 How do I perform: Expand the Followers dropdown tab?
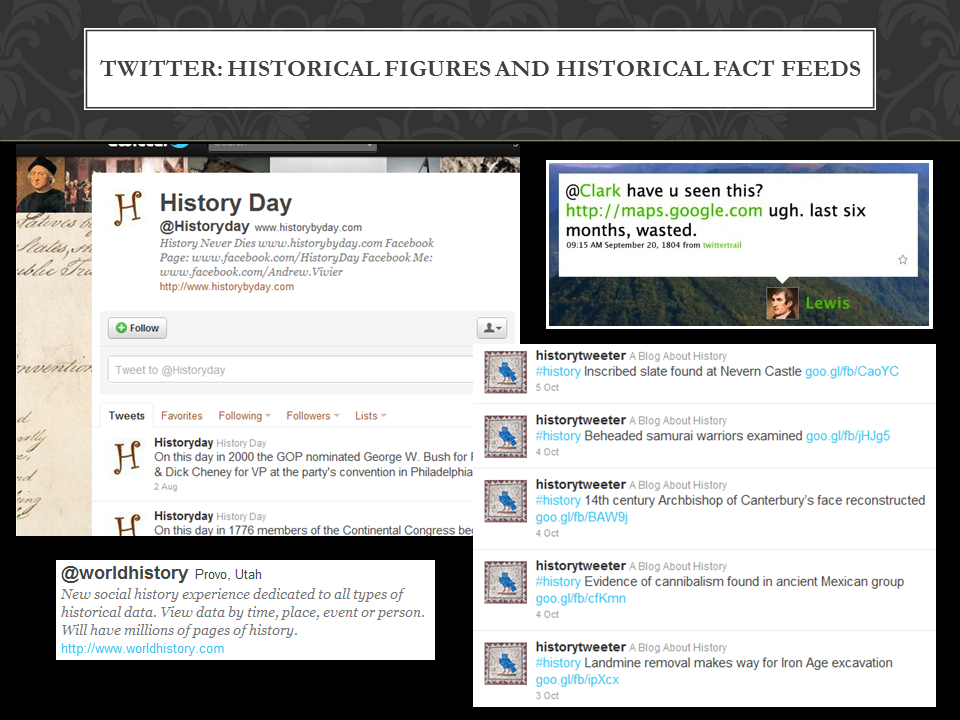tap(313, 416)
